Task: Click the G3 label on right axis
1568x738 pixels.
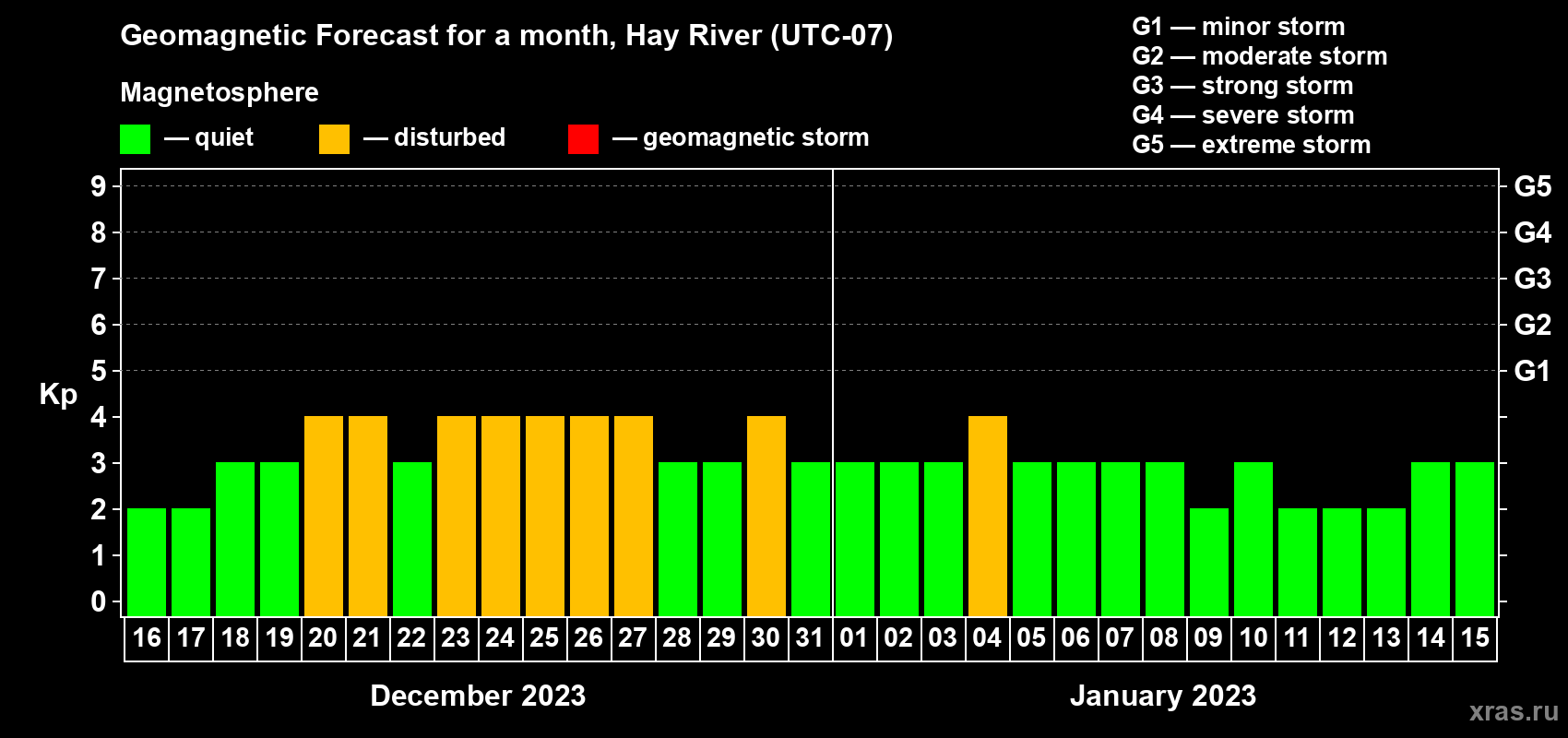Action: (x=1533, y=279)
